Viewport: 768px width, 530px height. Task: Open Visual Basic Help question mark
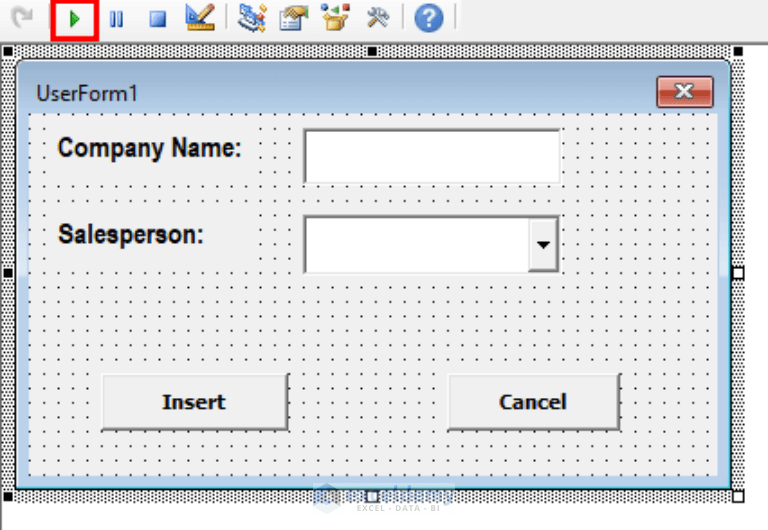tap(429, 19)
